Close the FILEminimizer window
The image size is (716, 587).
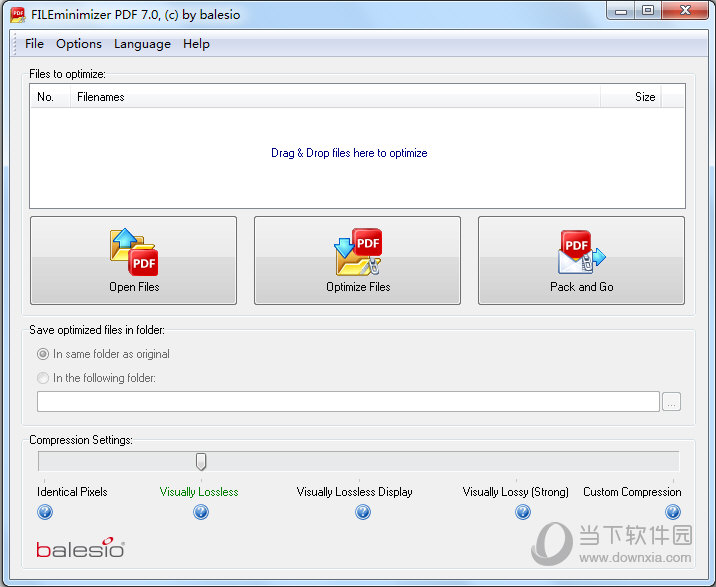(x=685, y=11)
